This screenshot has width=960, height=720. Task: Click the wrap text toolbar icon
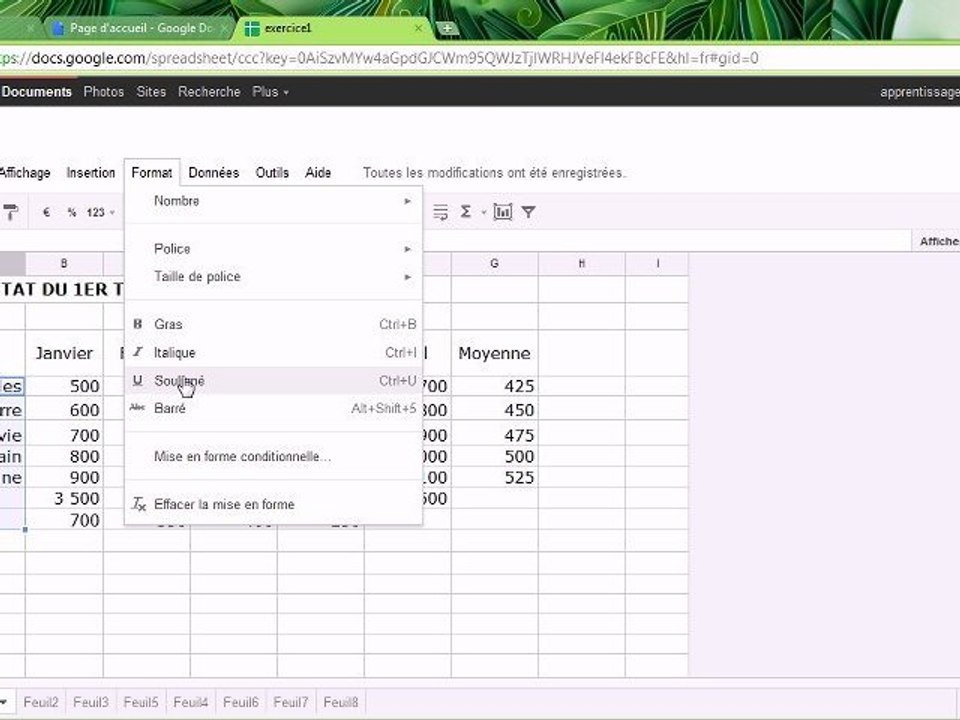440,212
